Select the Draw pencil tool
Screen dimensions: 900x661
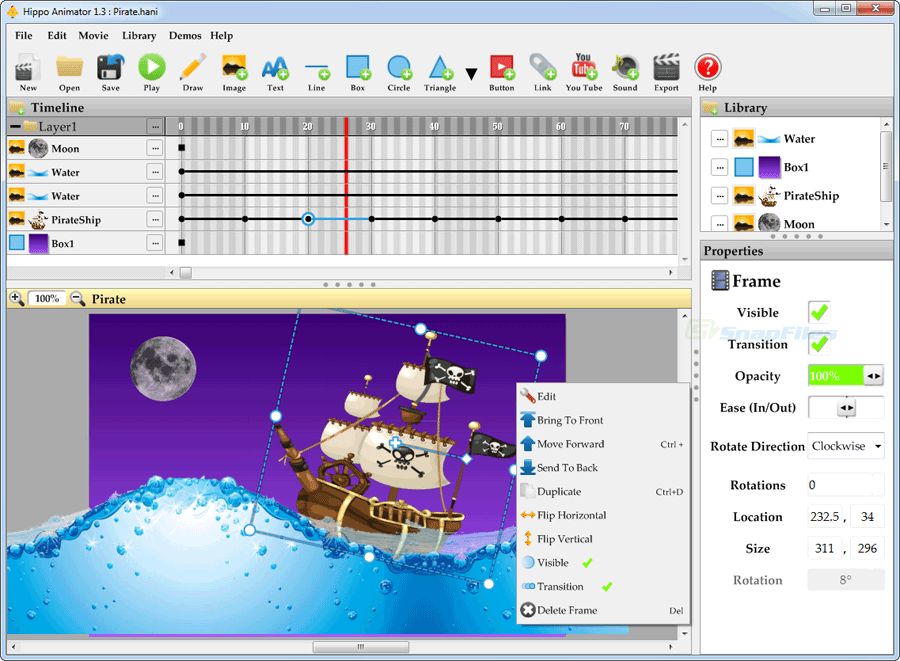pos(192,68)
